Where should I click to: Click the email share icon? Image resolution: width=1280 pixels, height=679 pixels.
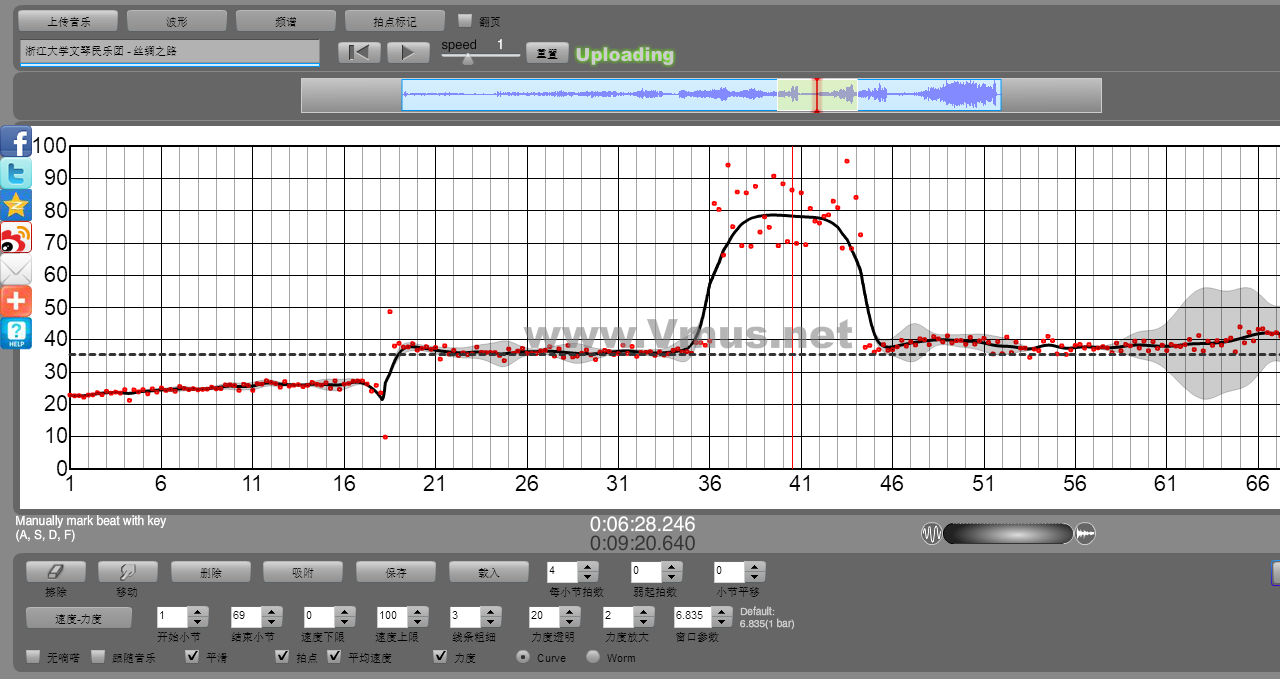tap(16, 270)
